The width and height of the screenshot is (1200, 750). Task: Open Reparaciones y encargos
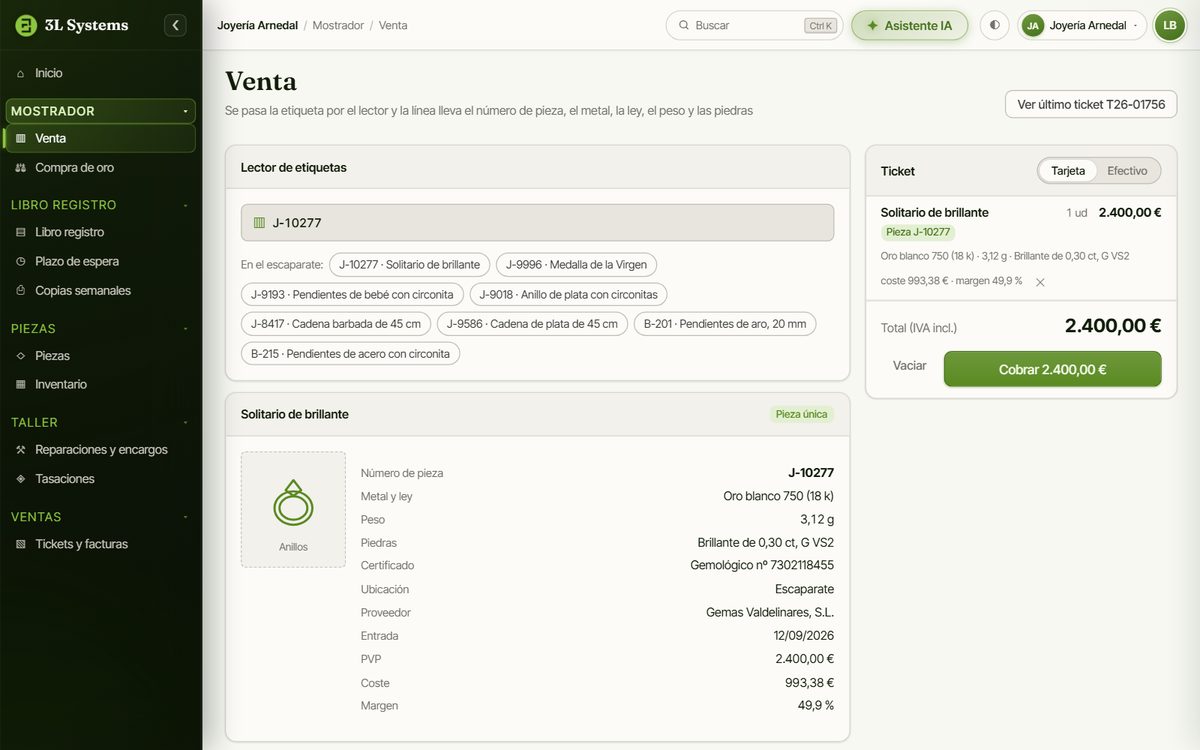coord(101,450)
